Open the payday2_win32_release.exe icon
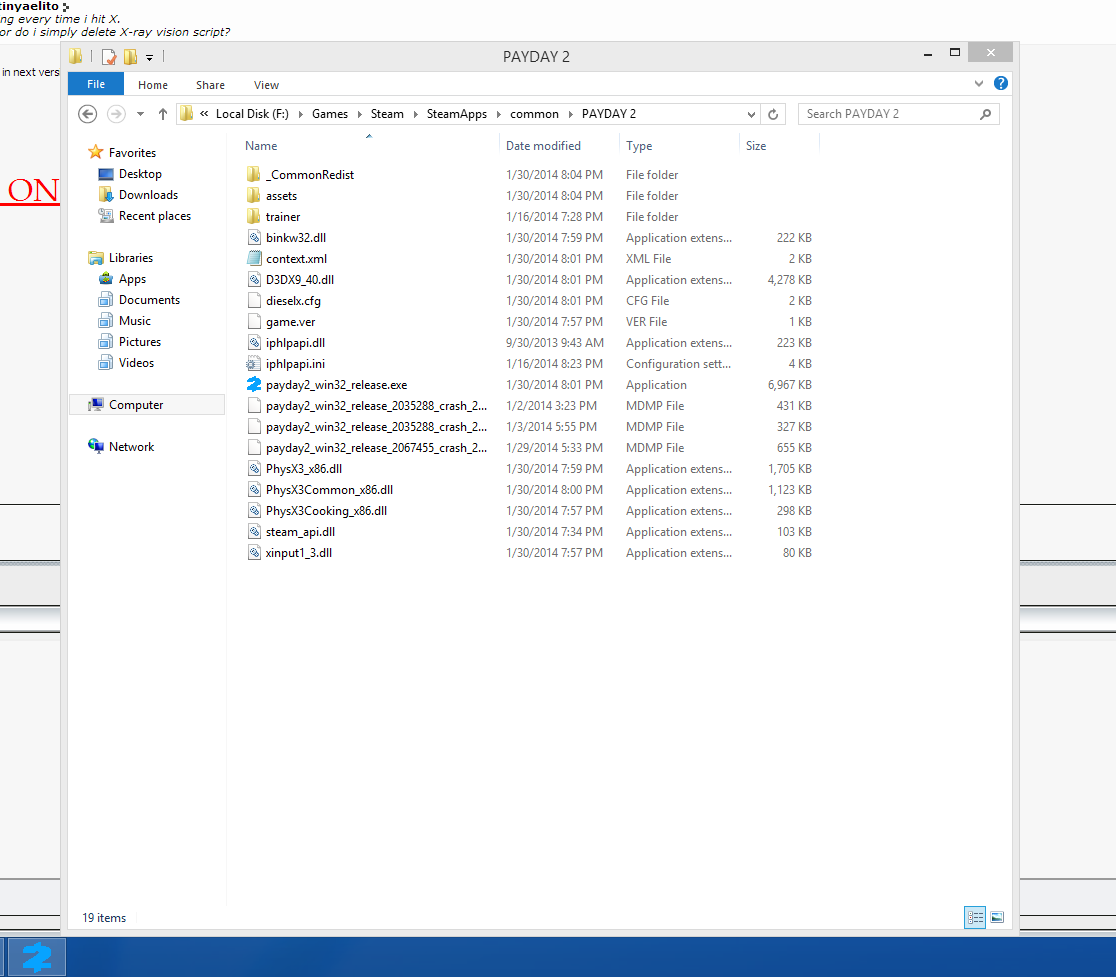This screenshot has width=1116, height=977. (254, 384)
